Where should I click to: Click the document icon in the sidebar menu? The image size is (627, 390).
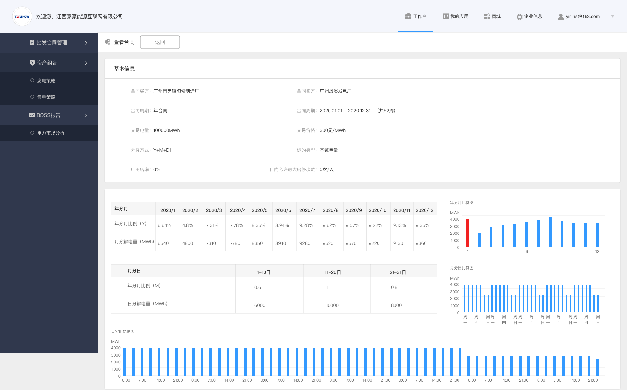pyautogui.click(x=32, y=42)
